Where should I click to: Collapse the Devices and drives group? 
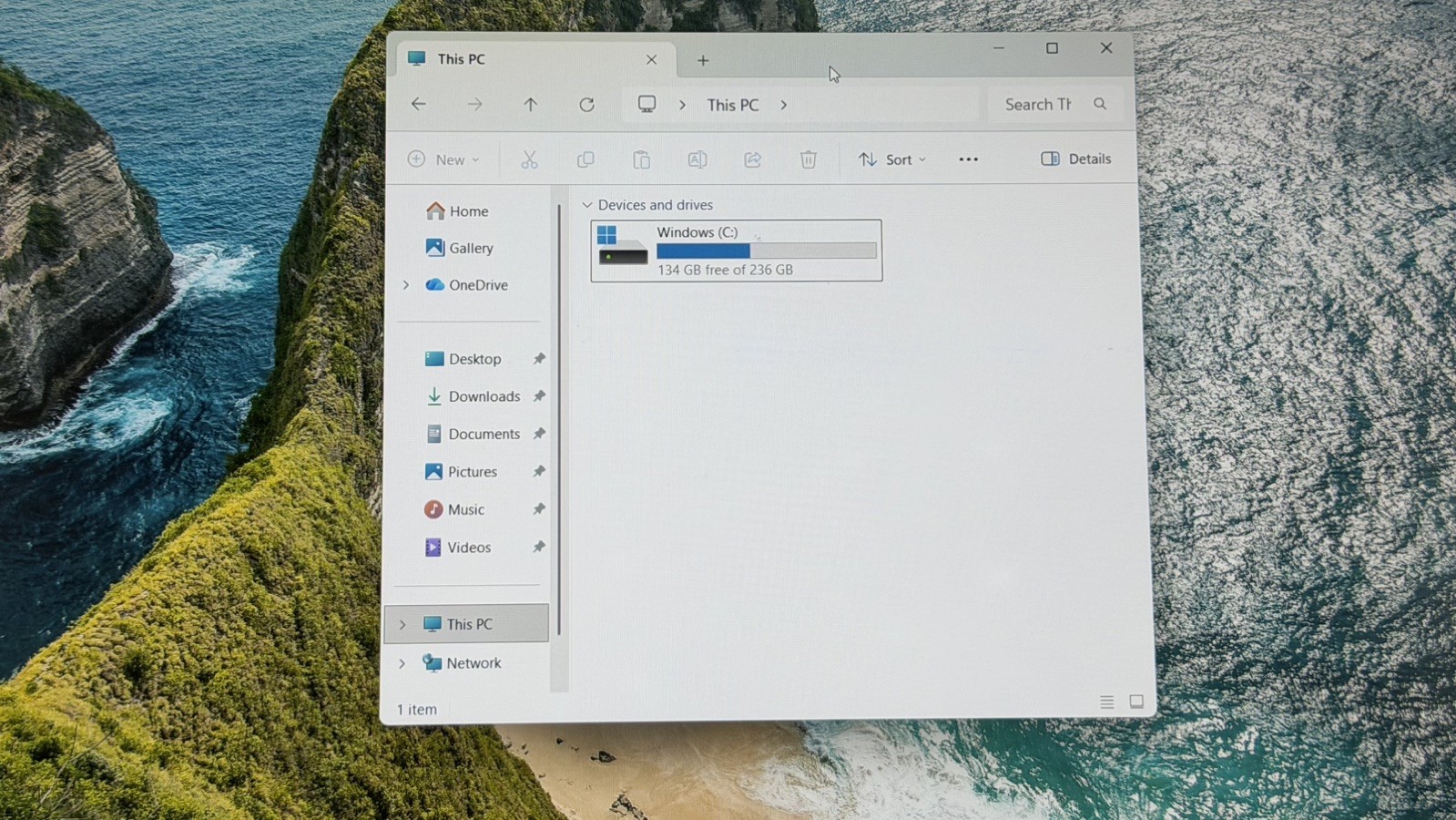[587, 205]
